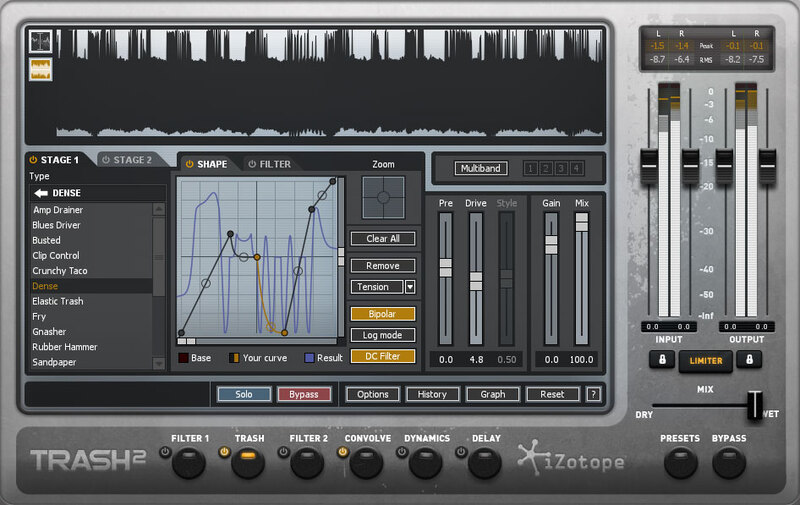The height and width of the screenshot is (505, 800).
Task: Click the Clear All button
Action: click(383, 239)
